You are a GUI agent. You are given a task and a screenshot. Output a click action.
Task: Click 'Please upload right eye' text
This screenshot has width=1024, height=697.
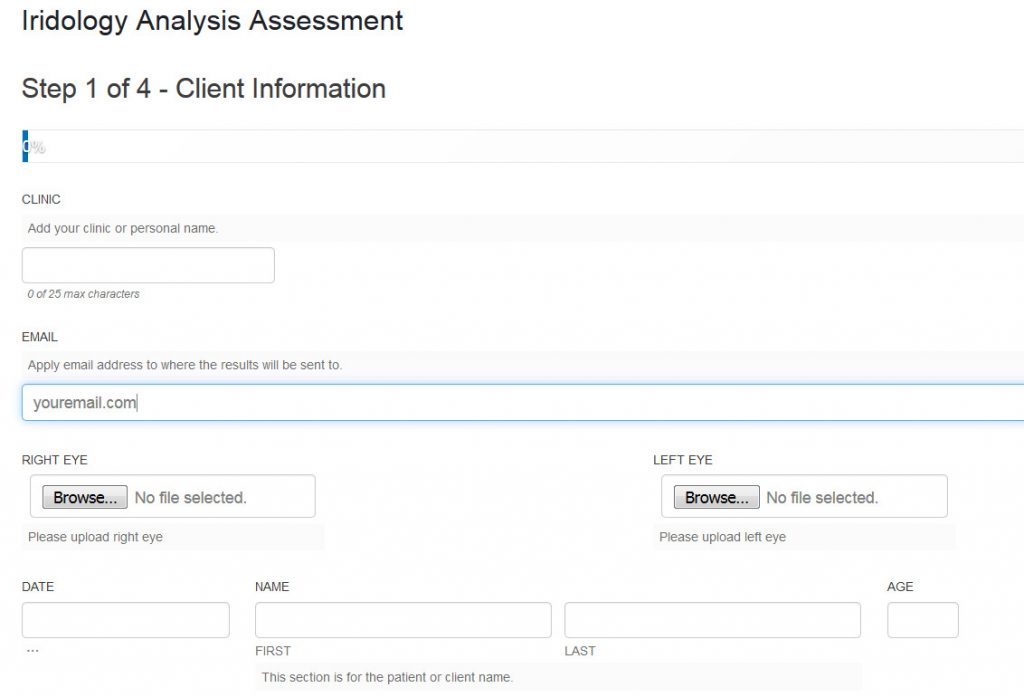coord(95,537)
